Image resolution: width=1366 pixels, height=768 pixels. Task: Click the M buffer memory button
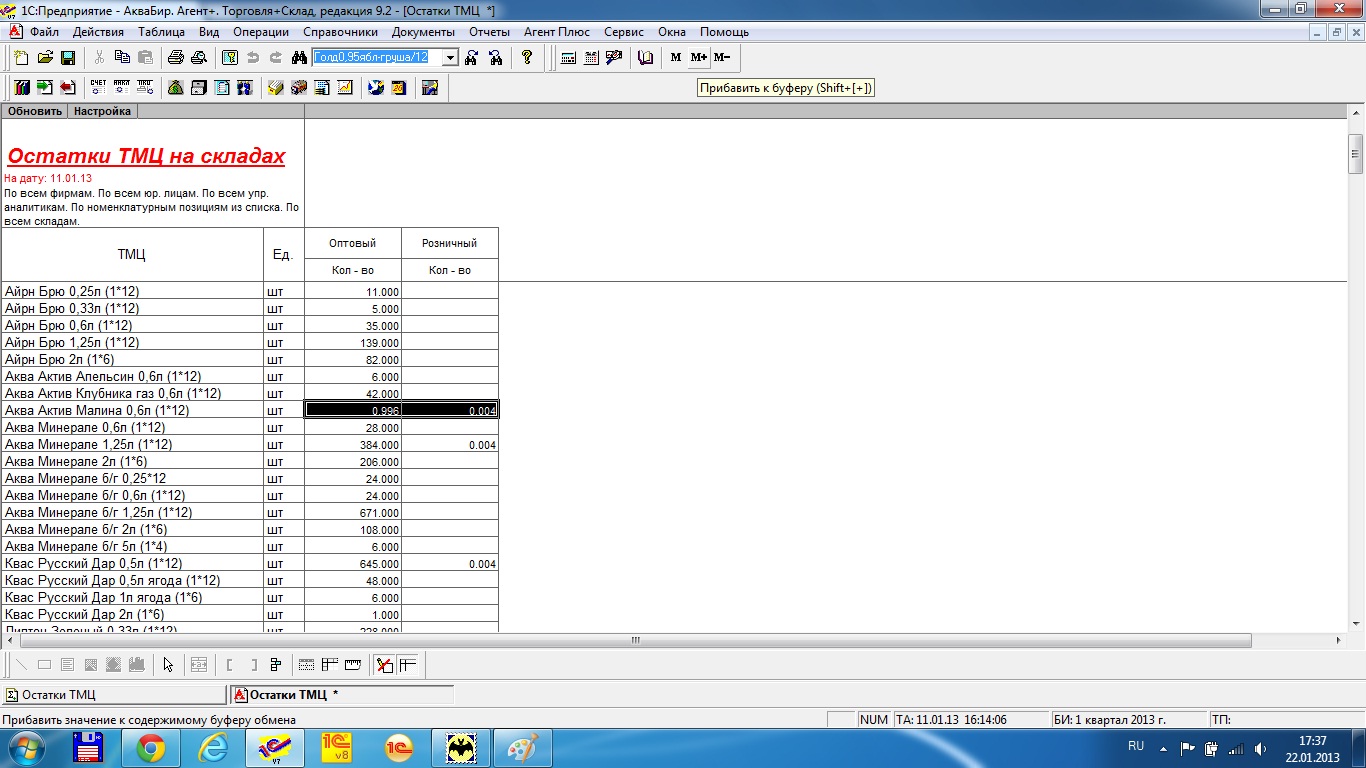(676, 58)
